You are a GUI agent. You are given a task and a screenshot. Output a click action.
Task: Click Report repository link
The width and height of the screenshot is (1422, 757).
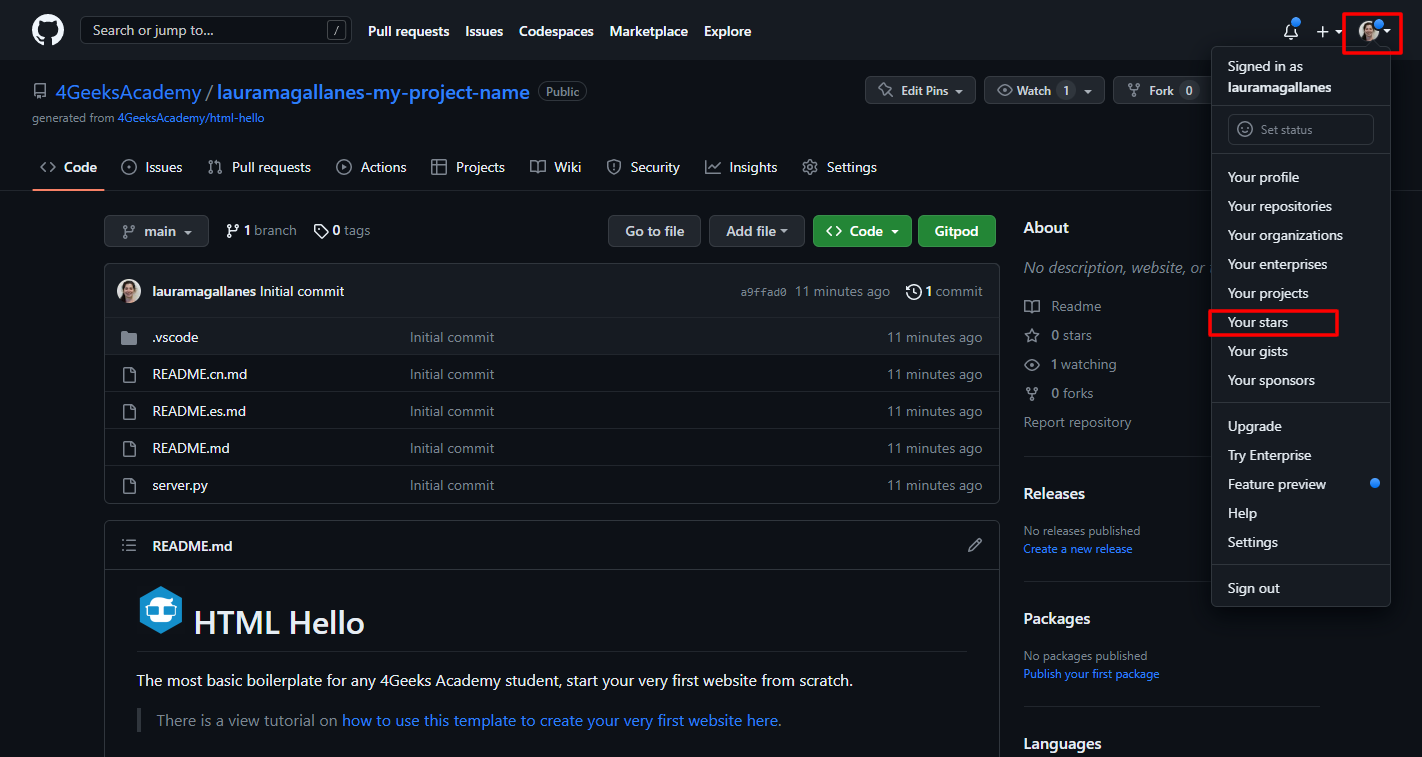(x=1077, y=422)
